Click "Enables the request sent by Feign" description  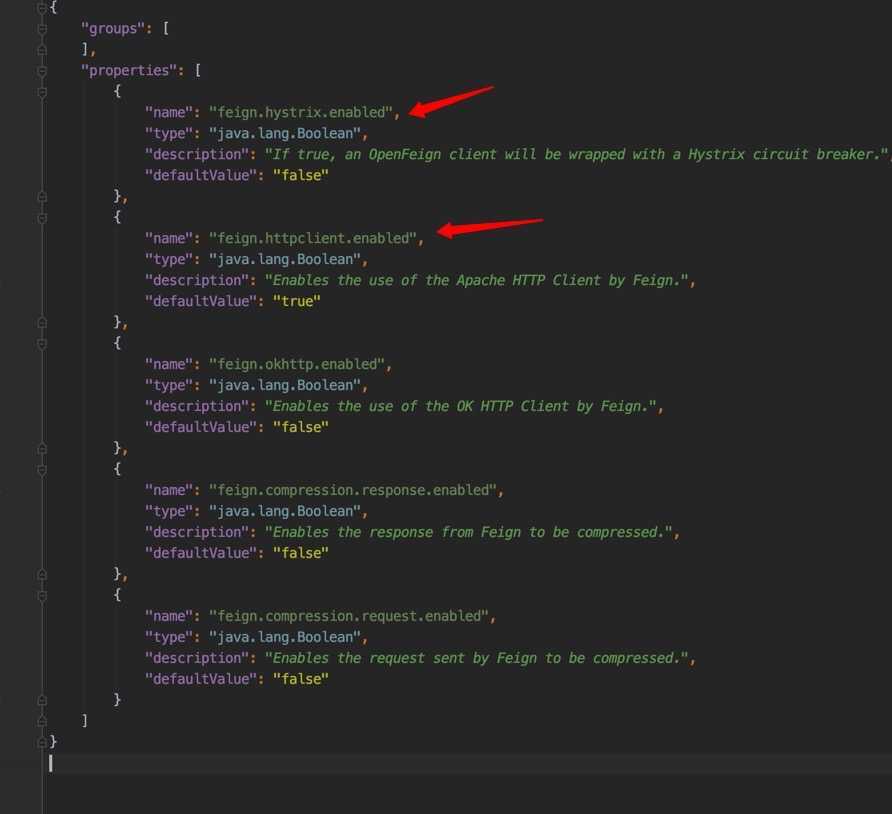[477, 658]
